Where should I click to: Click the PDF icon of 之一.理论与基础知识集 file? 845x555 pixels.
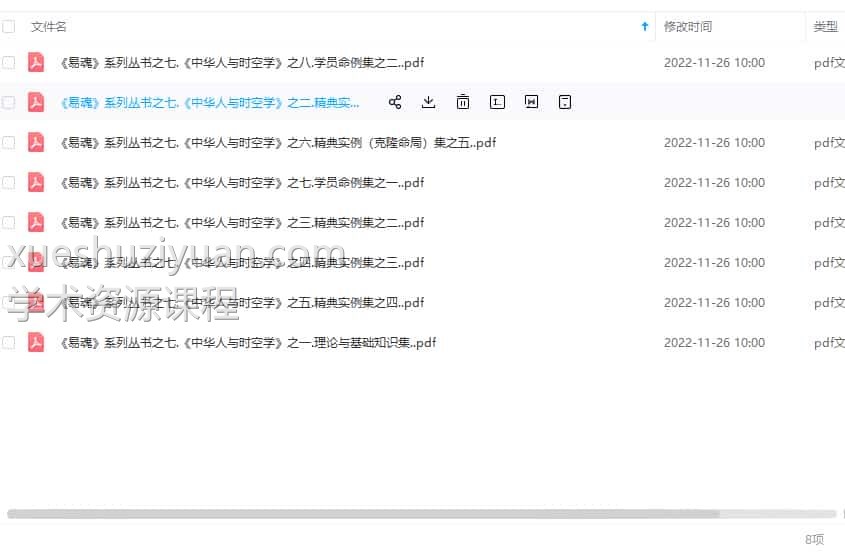(x=36, y=342)
